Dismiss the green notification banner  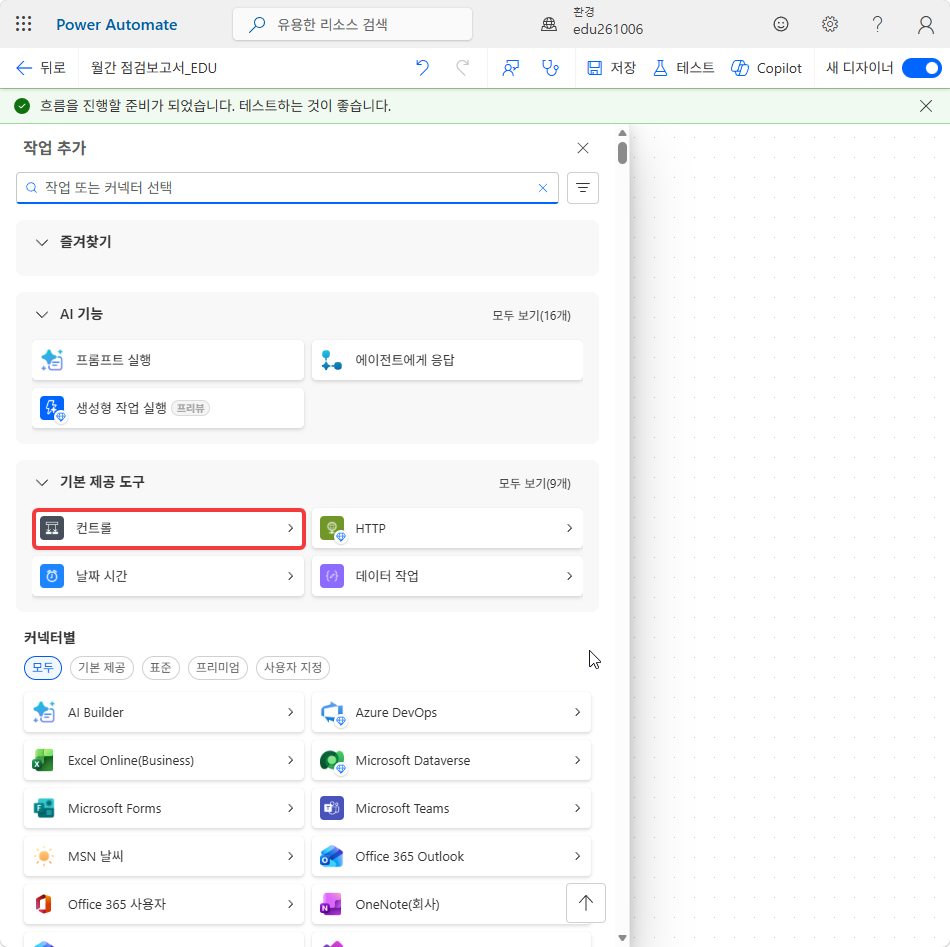[926, 106]
